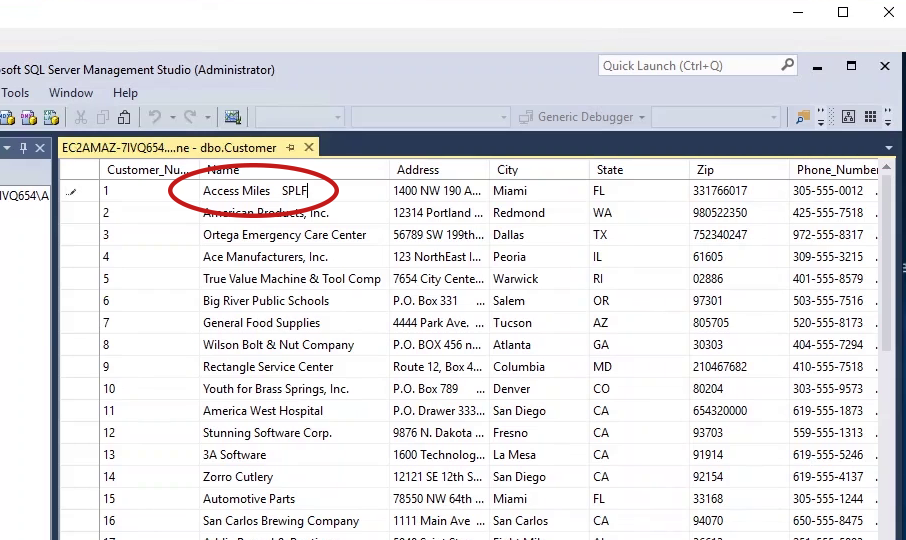Open the document tab list dropdown arrow
Viewport: 906px width, 540px height.
(889, 148)
